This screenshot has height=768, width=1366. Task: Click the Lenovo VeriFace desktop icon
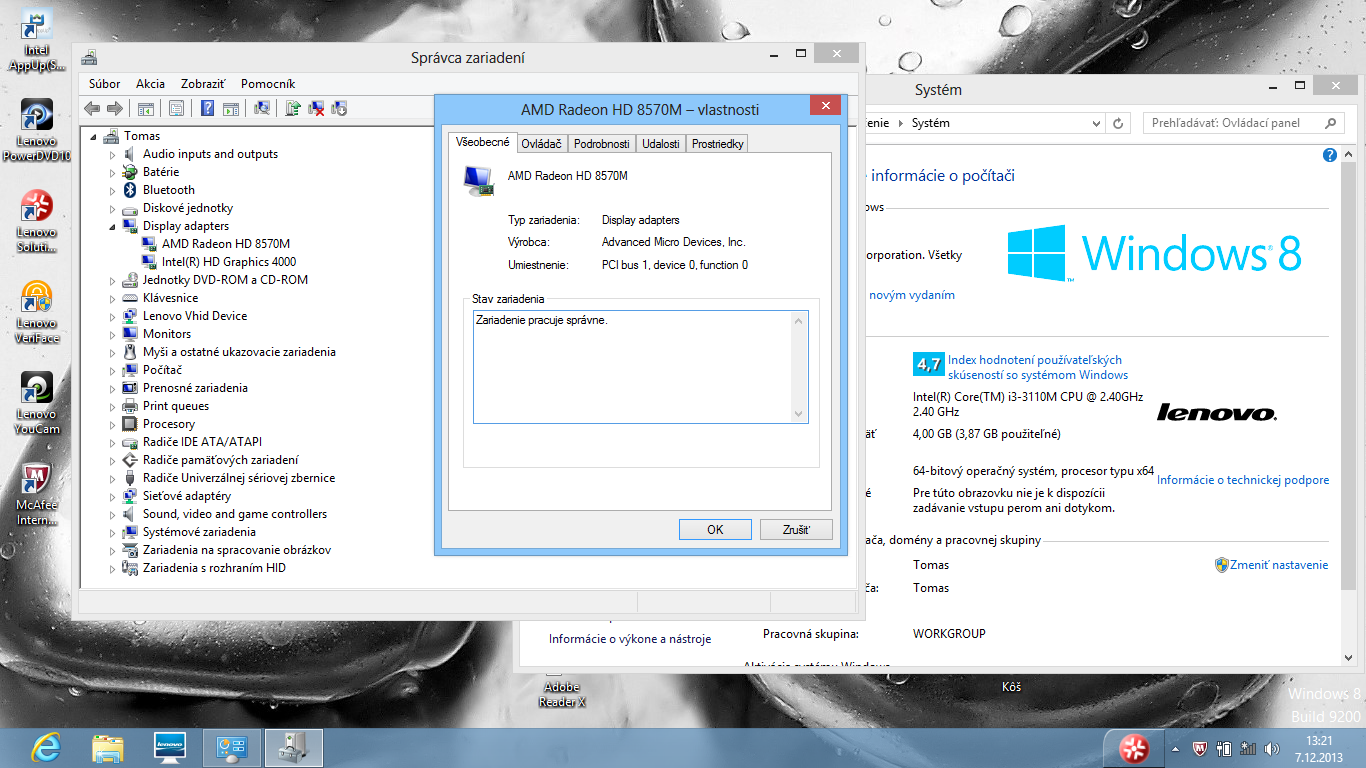[x=37, y=312]
